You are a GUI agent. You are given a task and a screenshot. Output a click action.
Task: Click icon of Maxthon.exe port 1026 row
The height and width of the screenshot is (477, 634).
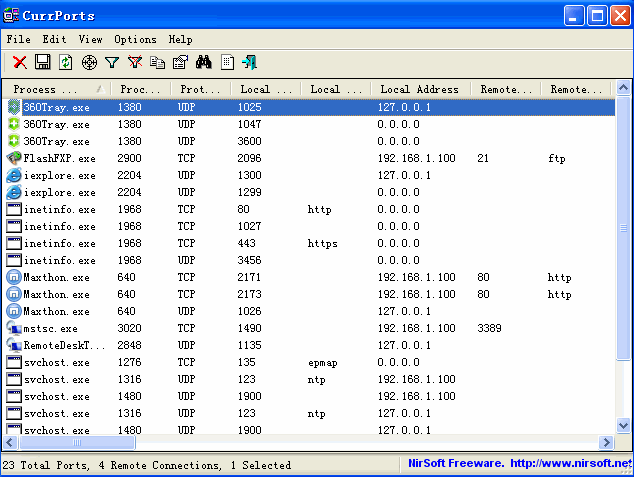pos(14,311)
